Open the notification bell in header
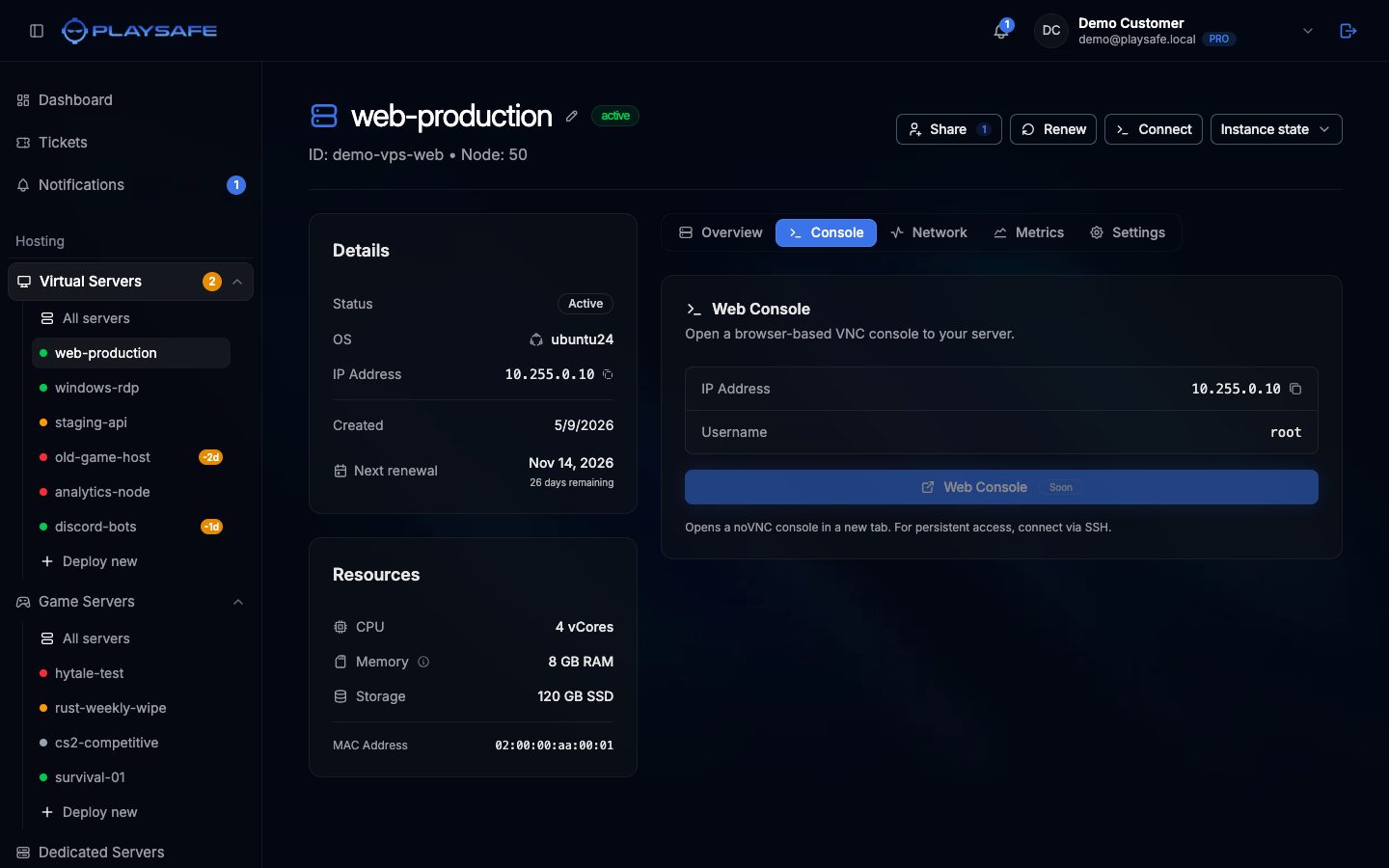Image resolution: width=1389 pixels, height=868 pixels. (1001, 31)
